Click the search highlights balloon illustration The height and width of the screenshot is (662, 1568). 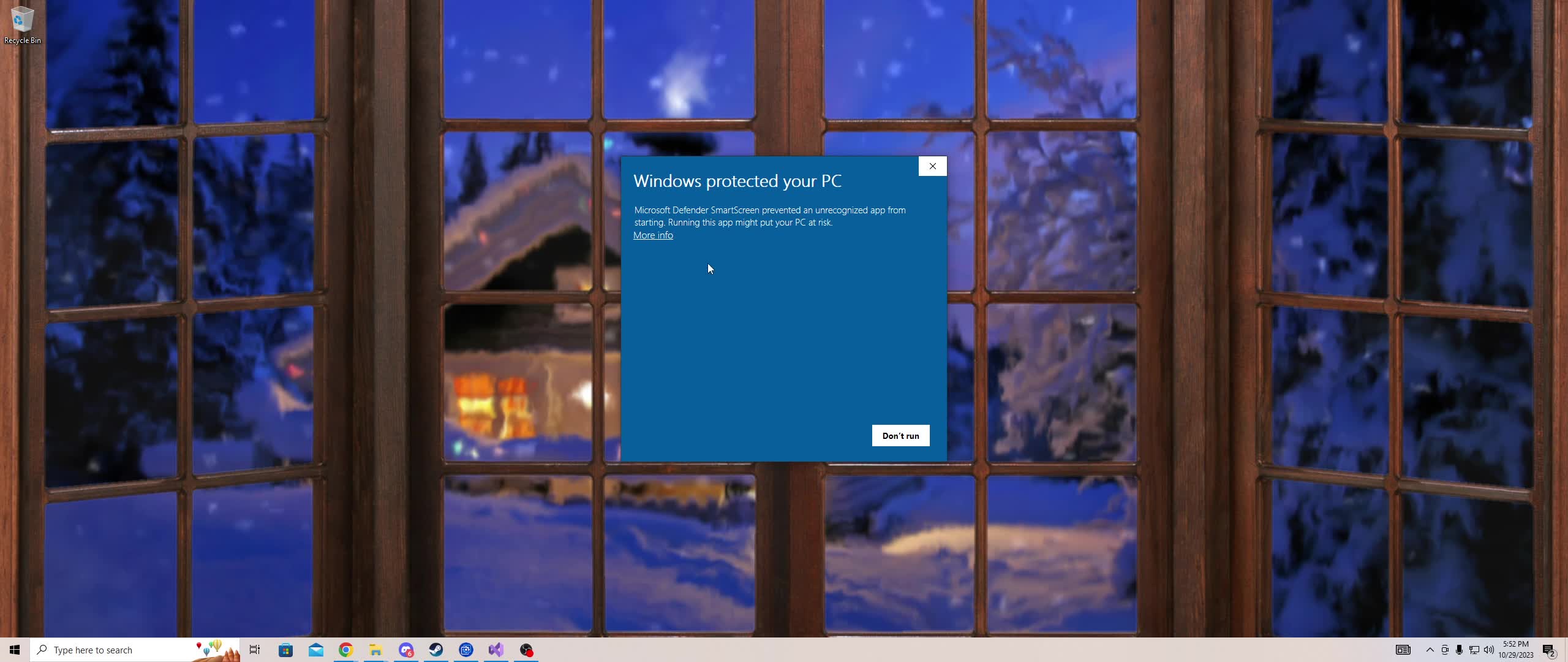[217, 650]
